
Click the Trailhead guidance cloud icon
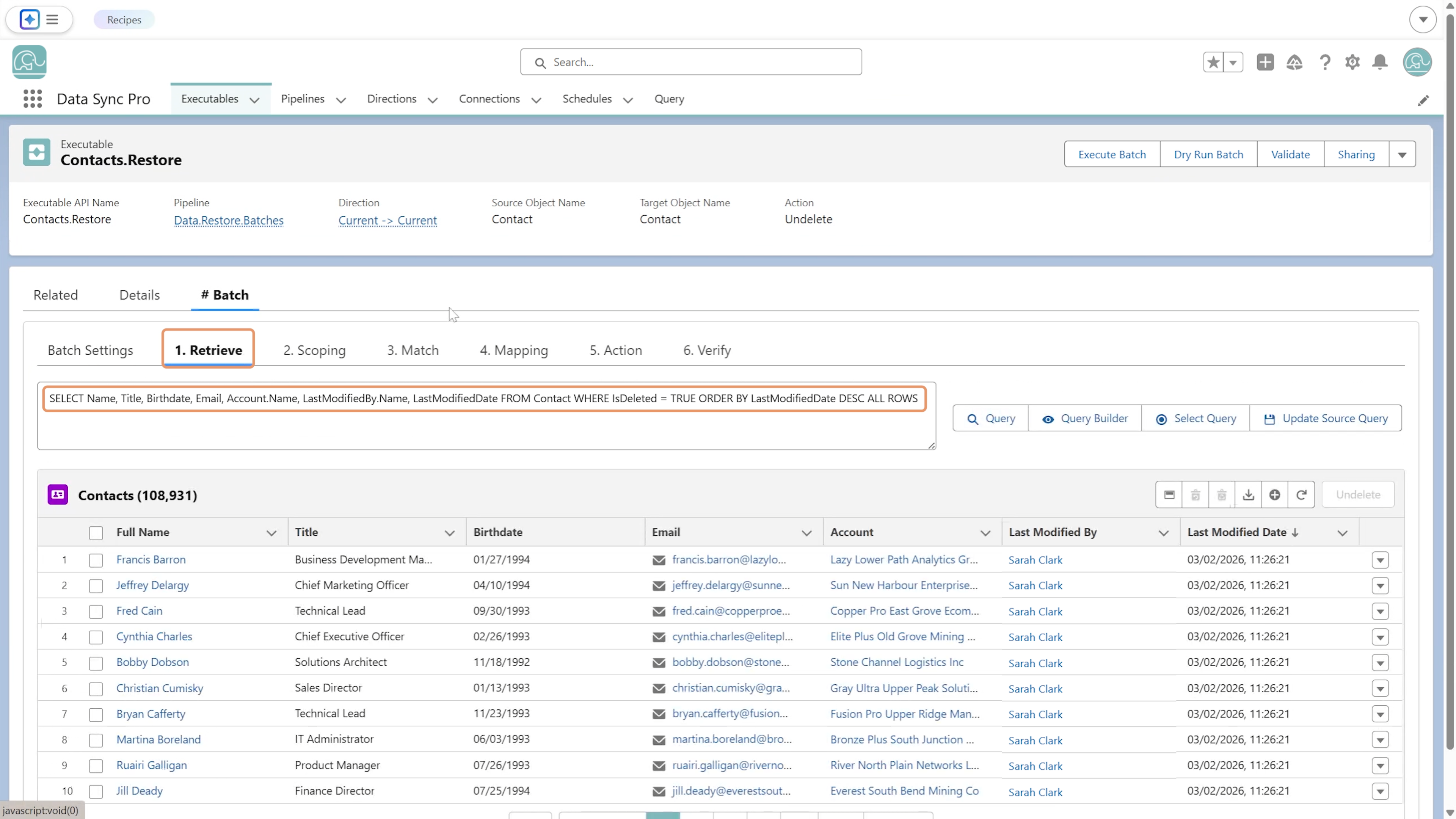1294,62
